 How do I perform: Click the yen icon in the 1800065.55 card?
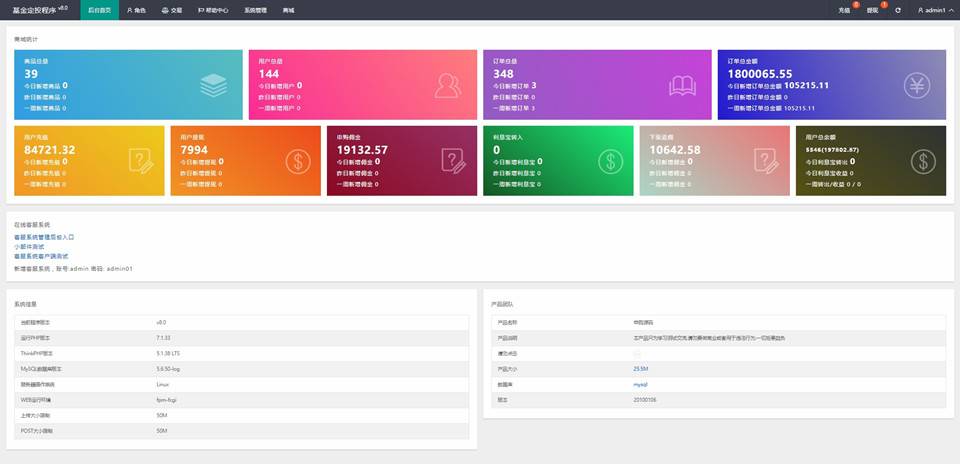click(916, 87)
